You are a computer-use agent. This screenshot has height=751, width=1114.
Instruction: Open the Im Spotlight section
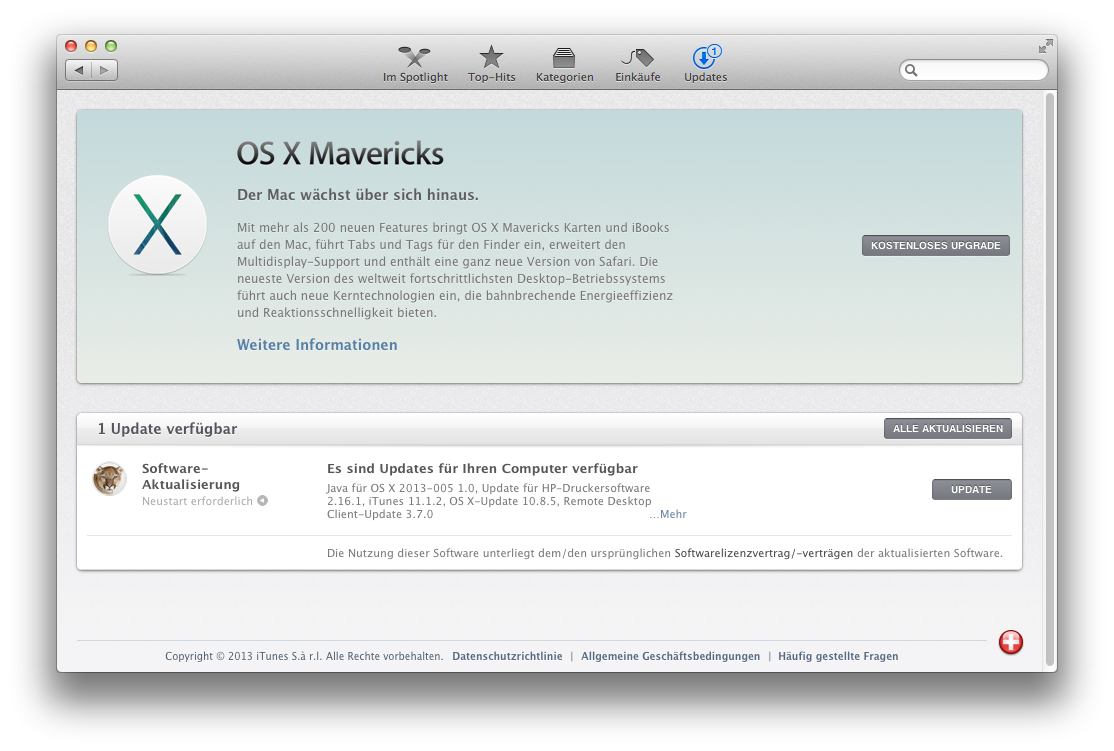coord(415,64)
